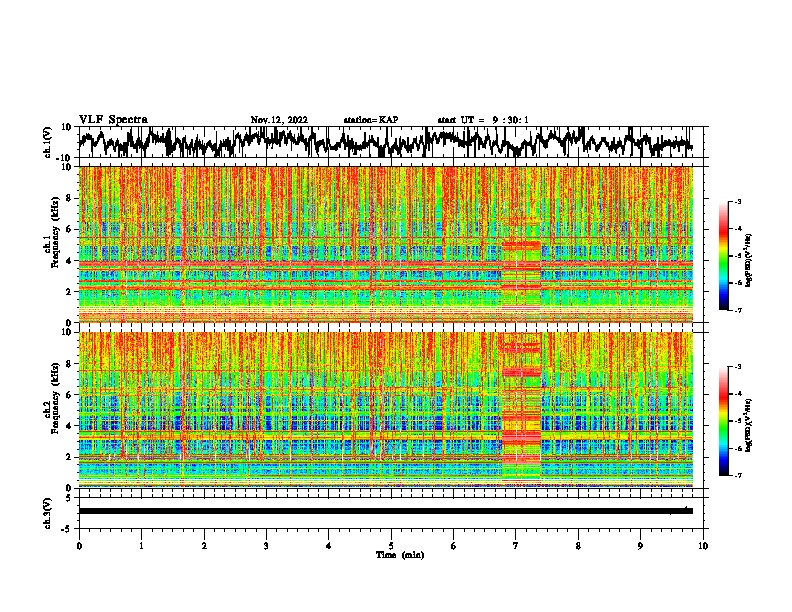Click the ch.1 spectrogram color scale bar
This screenshot has width=792, height=612.
[724, 256]
